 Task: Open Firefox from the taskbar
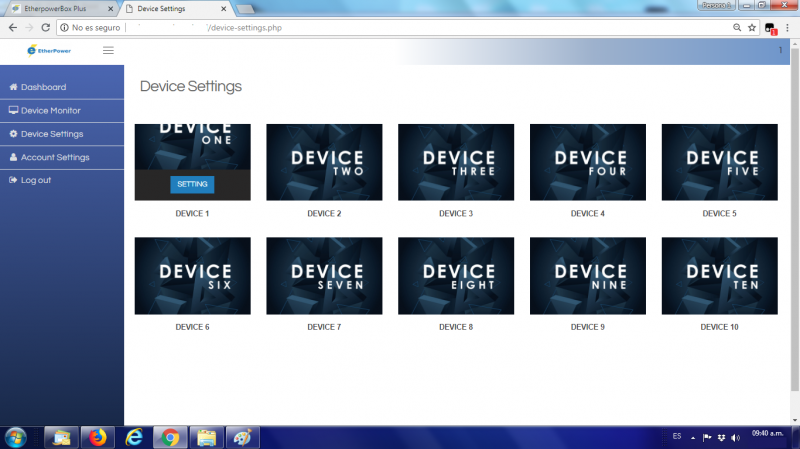click(97, 437)
